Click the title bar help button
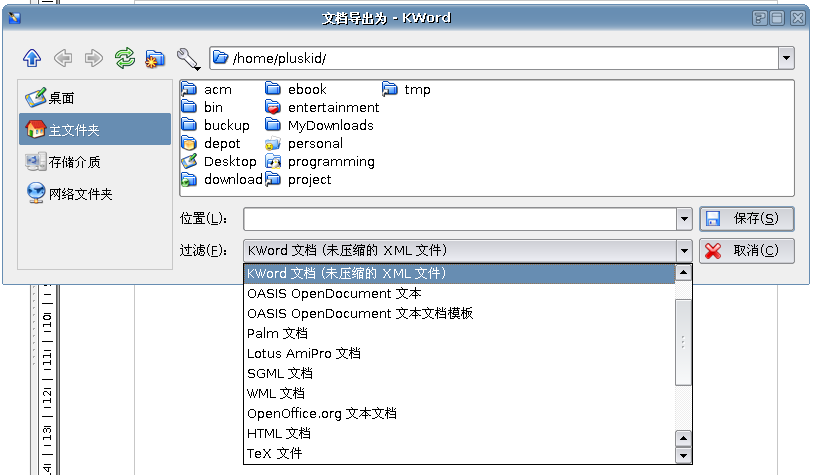Viewport: 816px width, 475px height. (x=760, y=18)
